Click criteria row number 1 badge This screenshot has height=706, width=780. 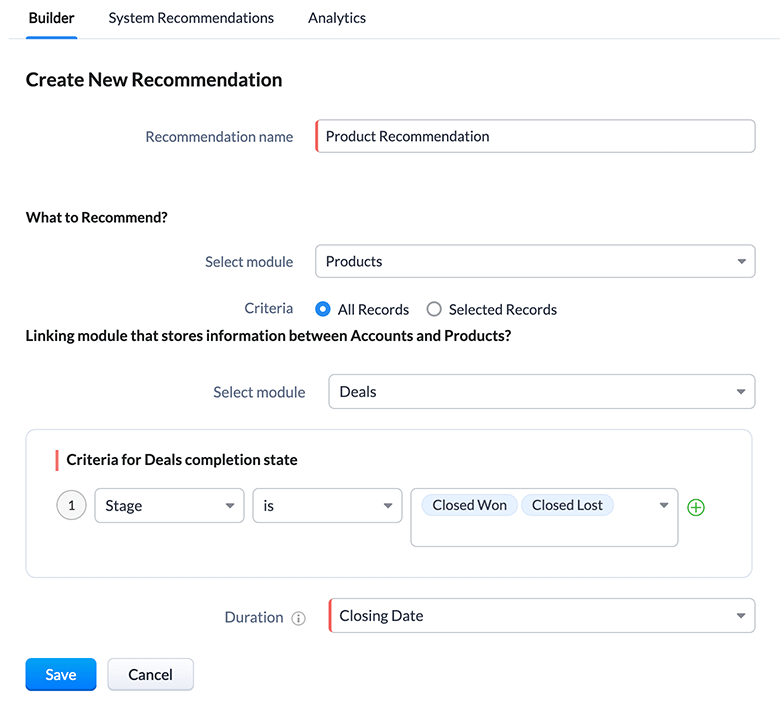[x=72, y=505]
